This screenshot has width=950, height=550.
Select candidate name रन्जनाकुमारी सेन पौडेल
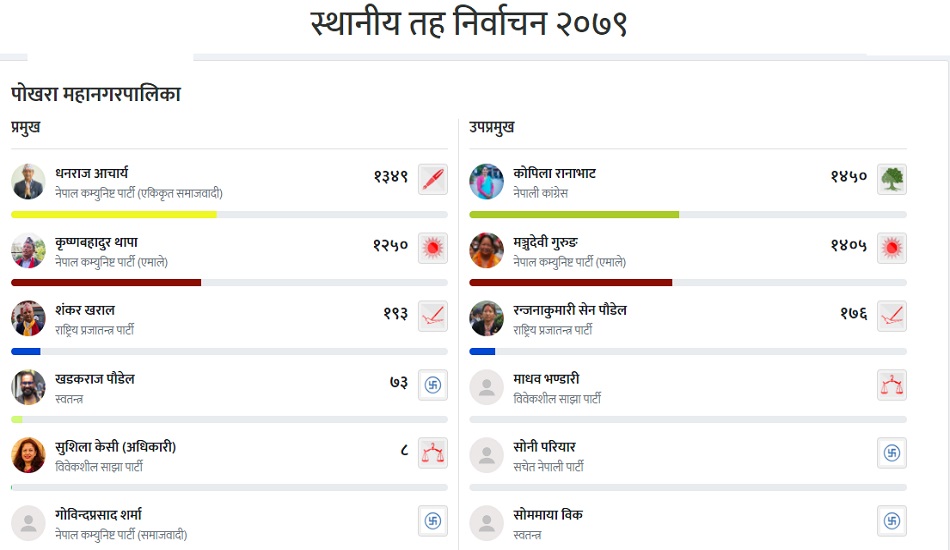point(569,310)
